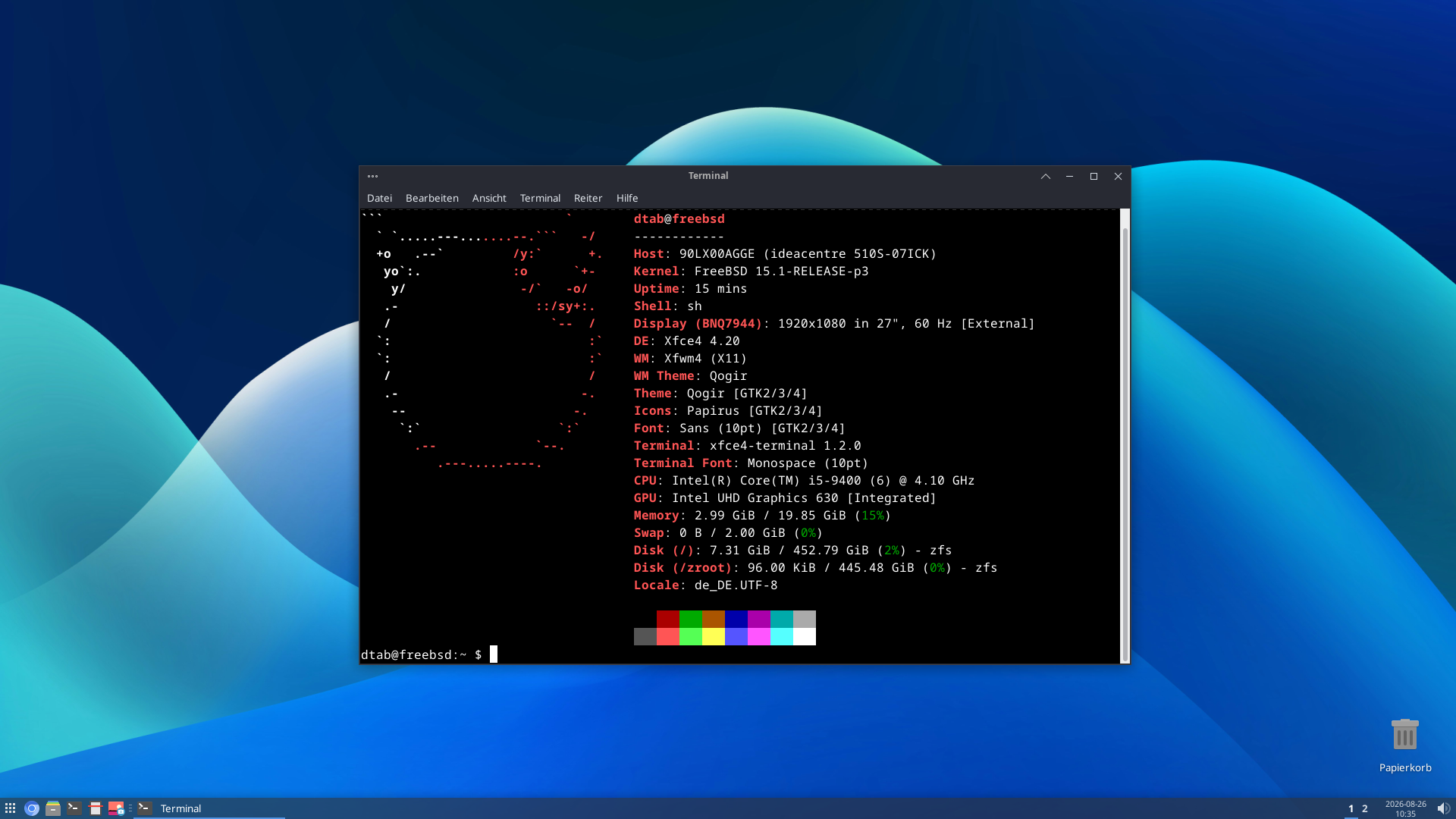Click the Shell value 'sh'
The image size is (1456, 819).
695,306
